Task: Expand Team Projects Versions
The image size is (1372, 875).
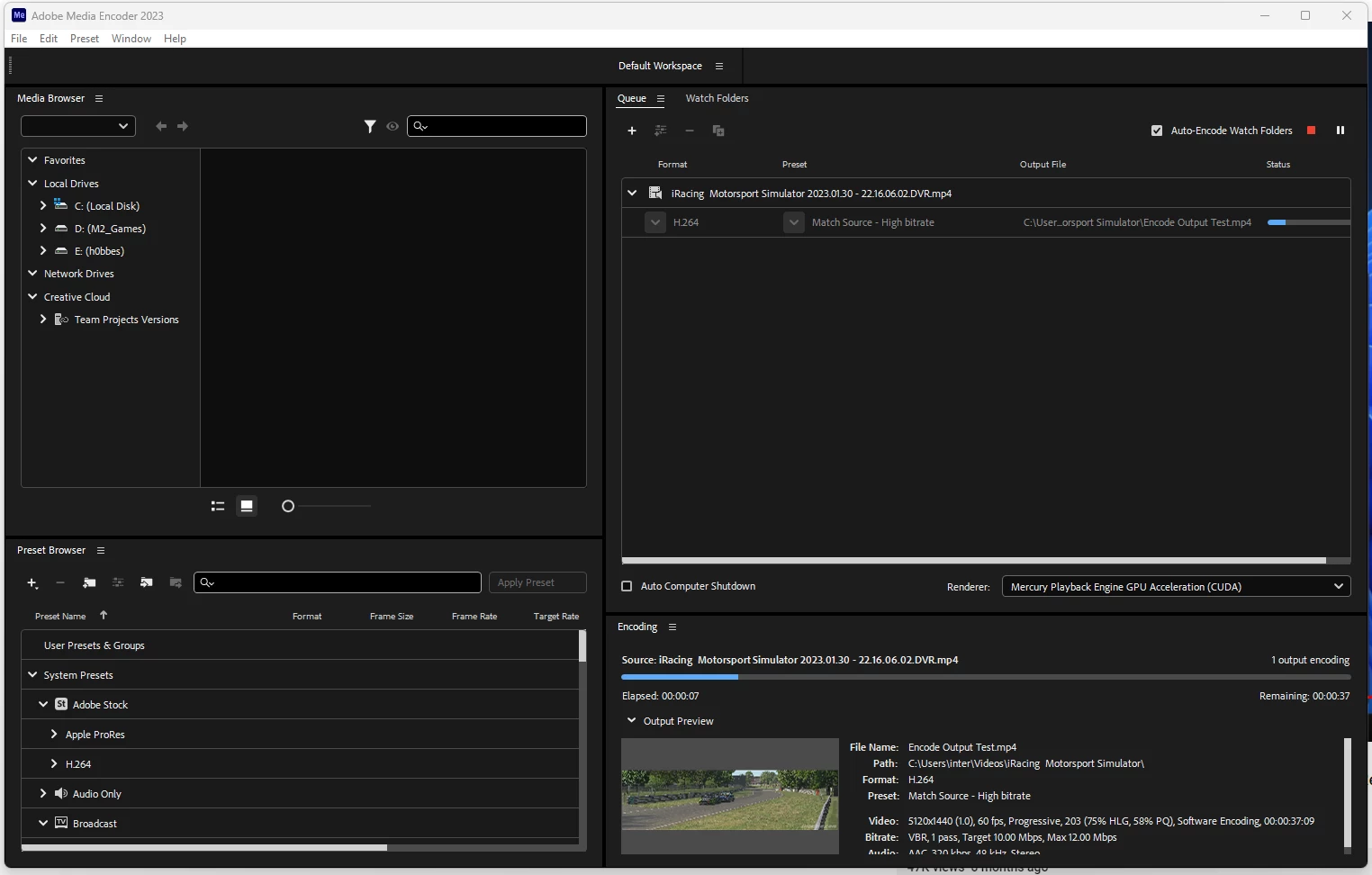Action: click(x=43, y=319)
